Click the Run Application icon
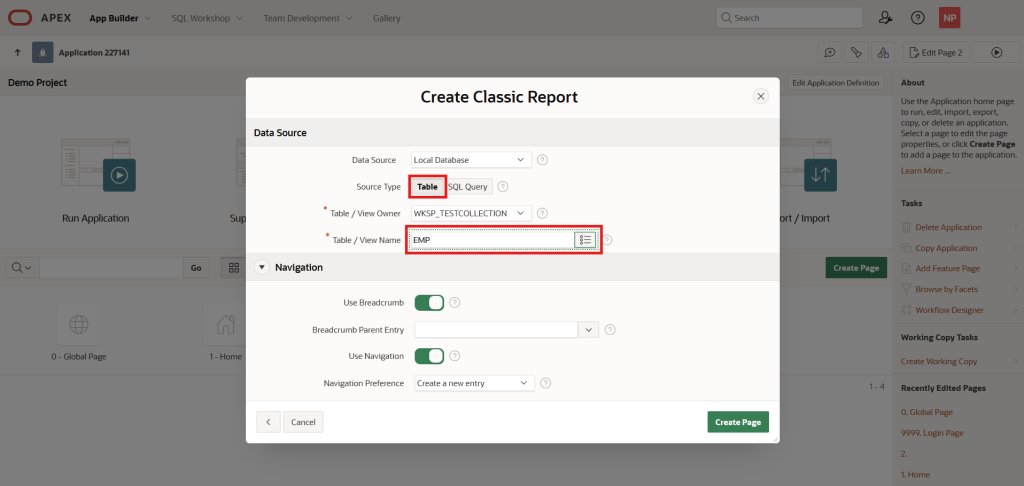Viewport: 1024px width, 486px height. (98, 165)
